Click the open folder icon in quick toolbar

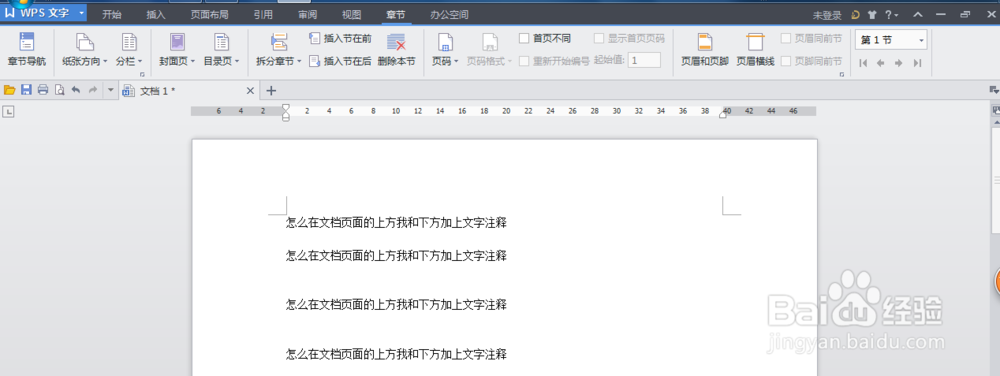click(x=10, y=90)
